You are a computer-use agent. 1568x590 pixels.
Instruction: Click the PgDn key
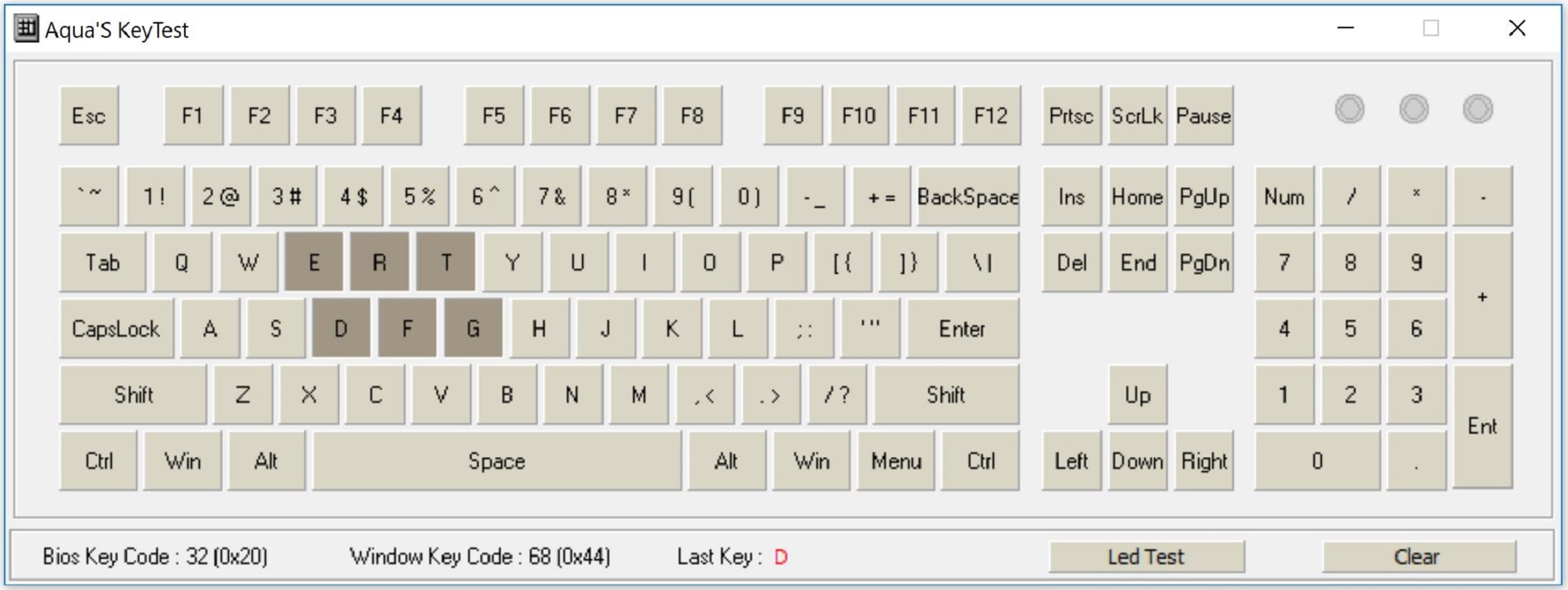coord(1204,262)
